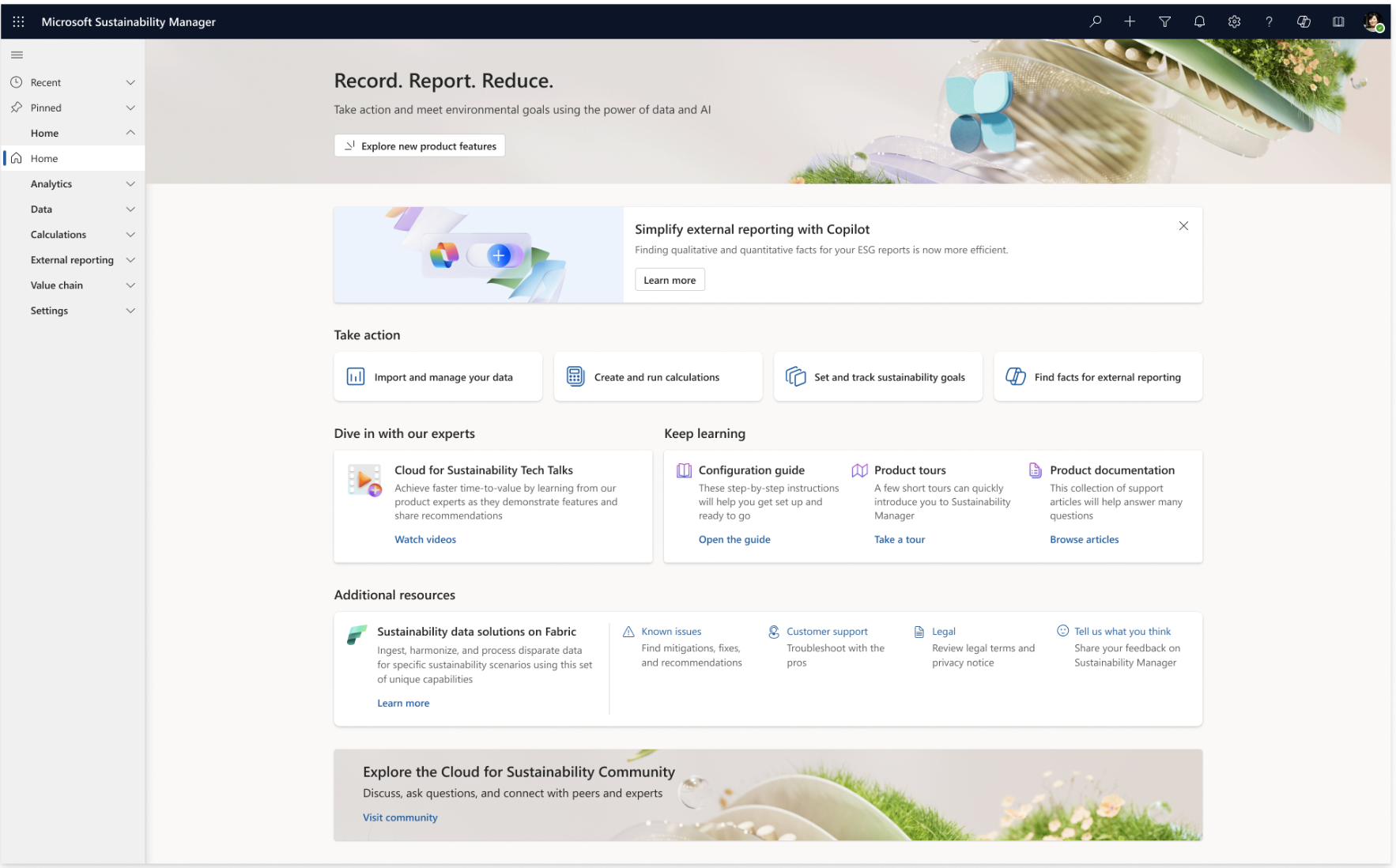Click the Watch videos link
Screen dimensions: 1396x868
pos(425,539)
